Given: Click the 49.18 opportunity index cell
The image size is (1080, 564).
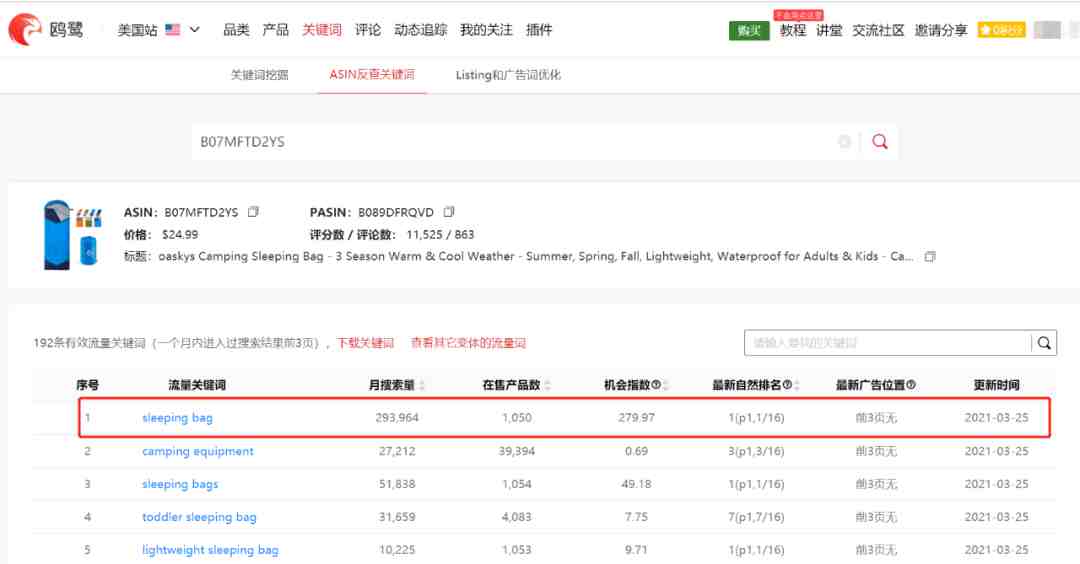Looking at the screenshot, I should coord(636,484).
